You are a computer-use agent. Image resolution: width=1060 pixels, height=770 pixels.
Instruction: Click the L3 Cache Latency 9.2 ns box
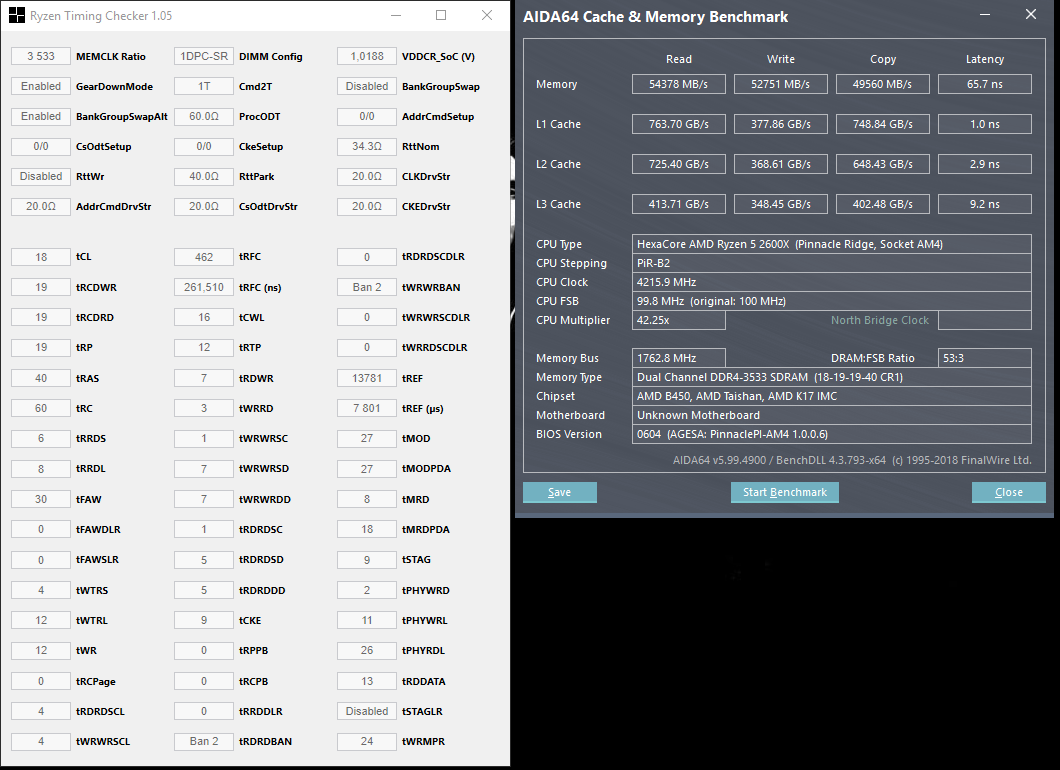pos(985,203)
